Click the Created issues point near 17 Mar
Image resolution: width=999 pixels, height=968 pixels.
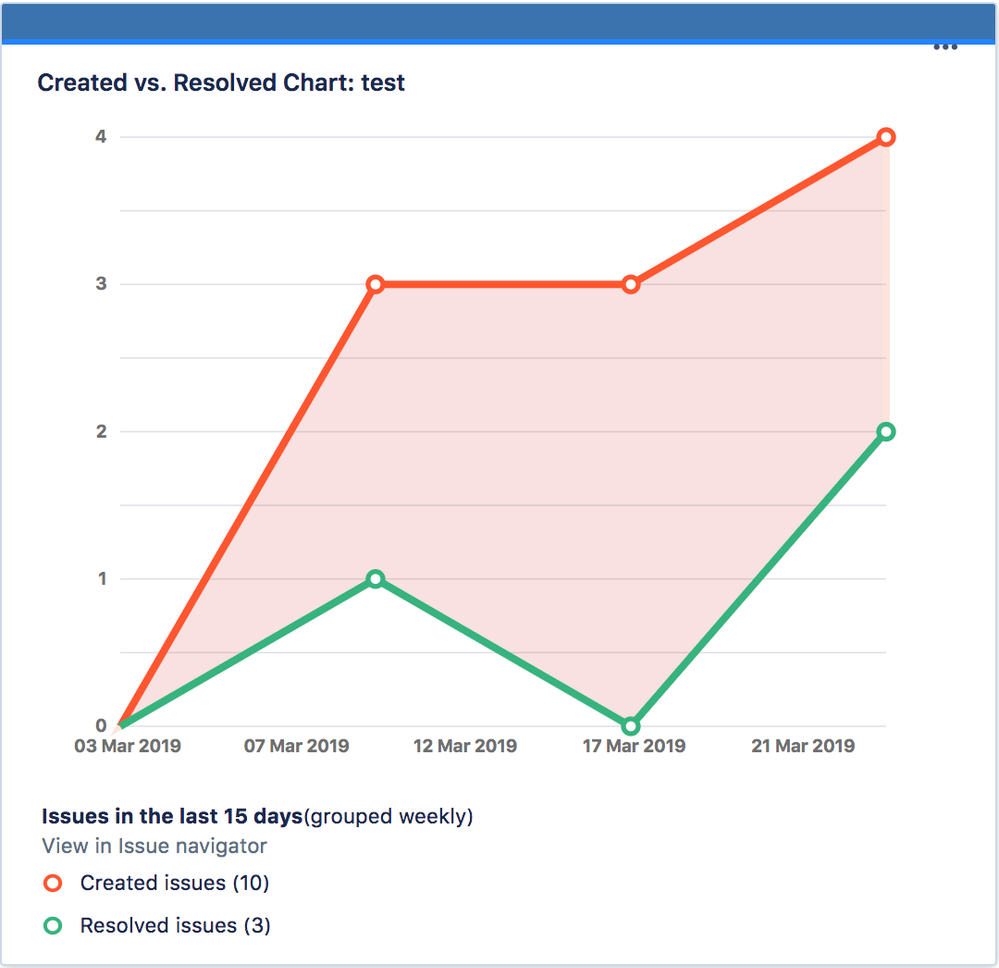[631, 284]
